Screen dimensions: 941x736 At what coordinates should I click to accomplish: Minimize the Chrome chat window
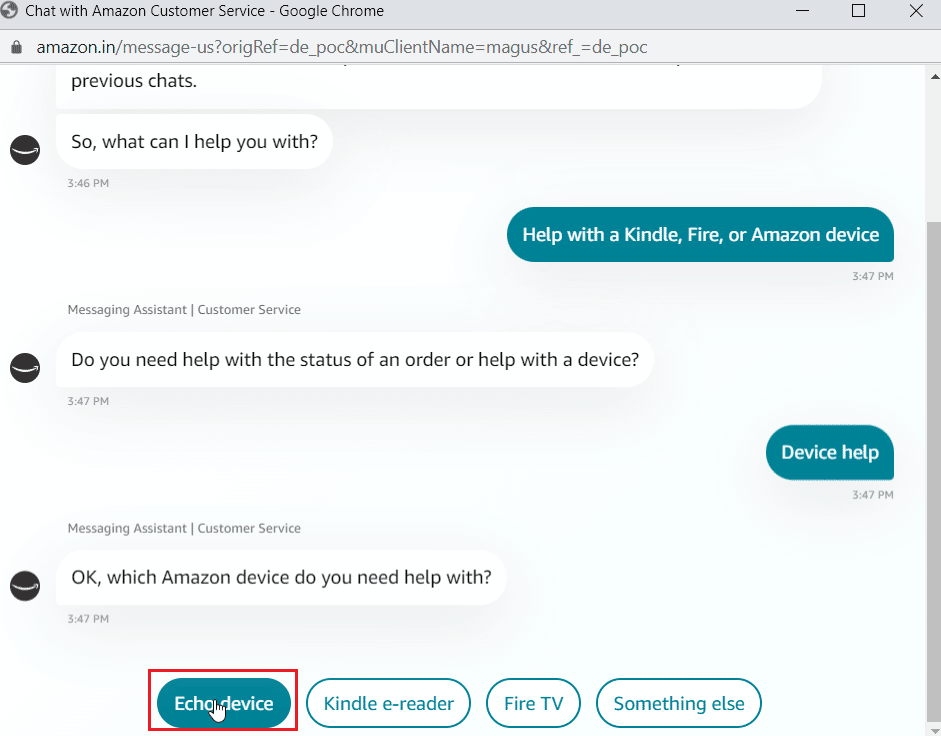pos(802,11)
